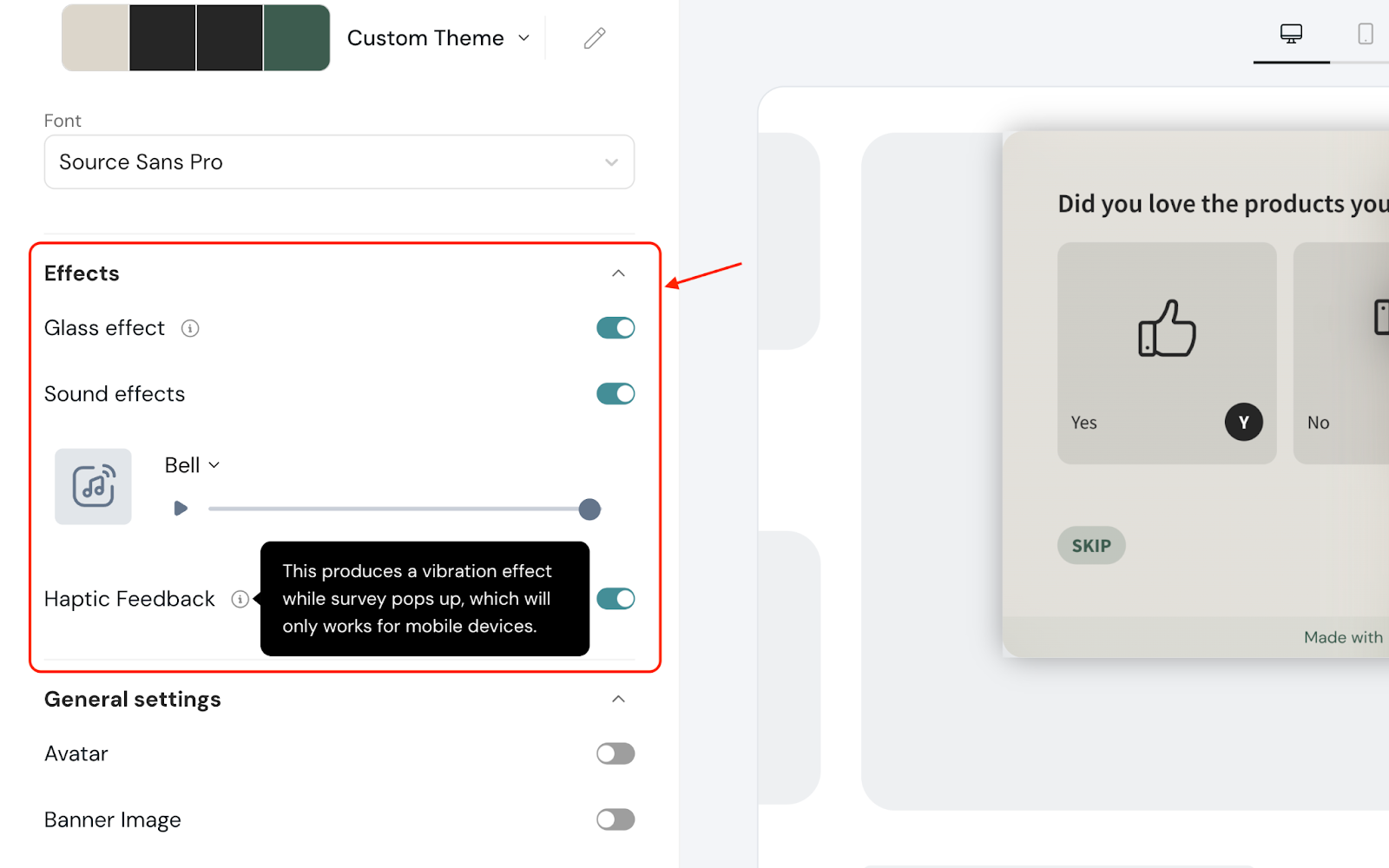
Task: Click the Haptic Feedback info icon
Action: click(x=240, y=599)
